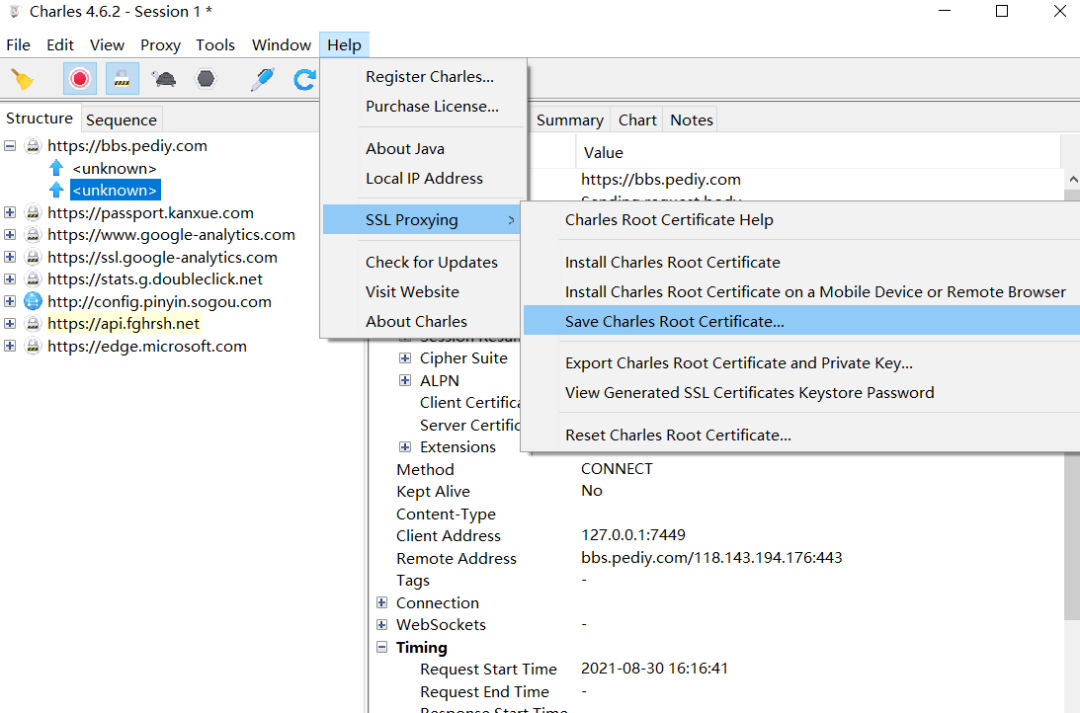
Task: Click the blue Repeat refresh icon
Action: (304, 79)
